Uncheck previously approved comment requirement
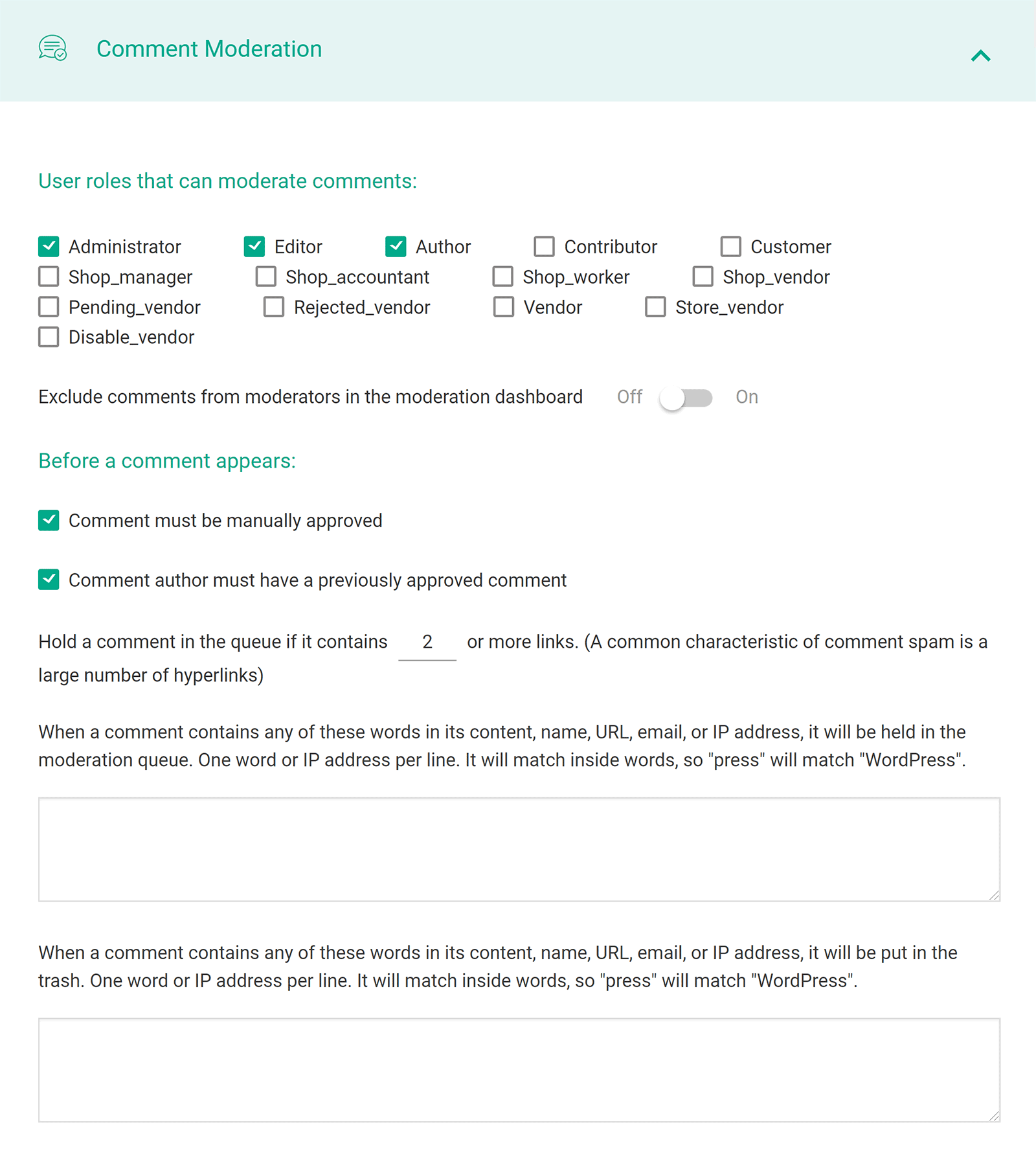1036x1171 pixels. tap(49, 580)
